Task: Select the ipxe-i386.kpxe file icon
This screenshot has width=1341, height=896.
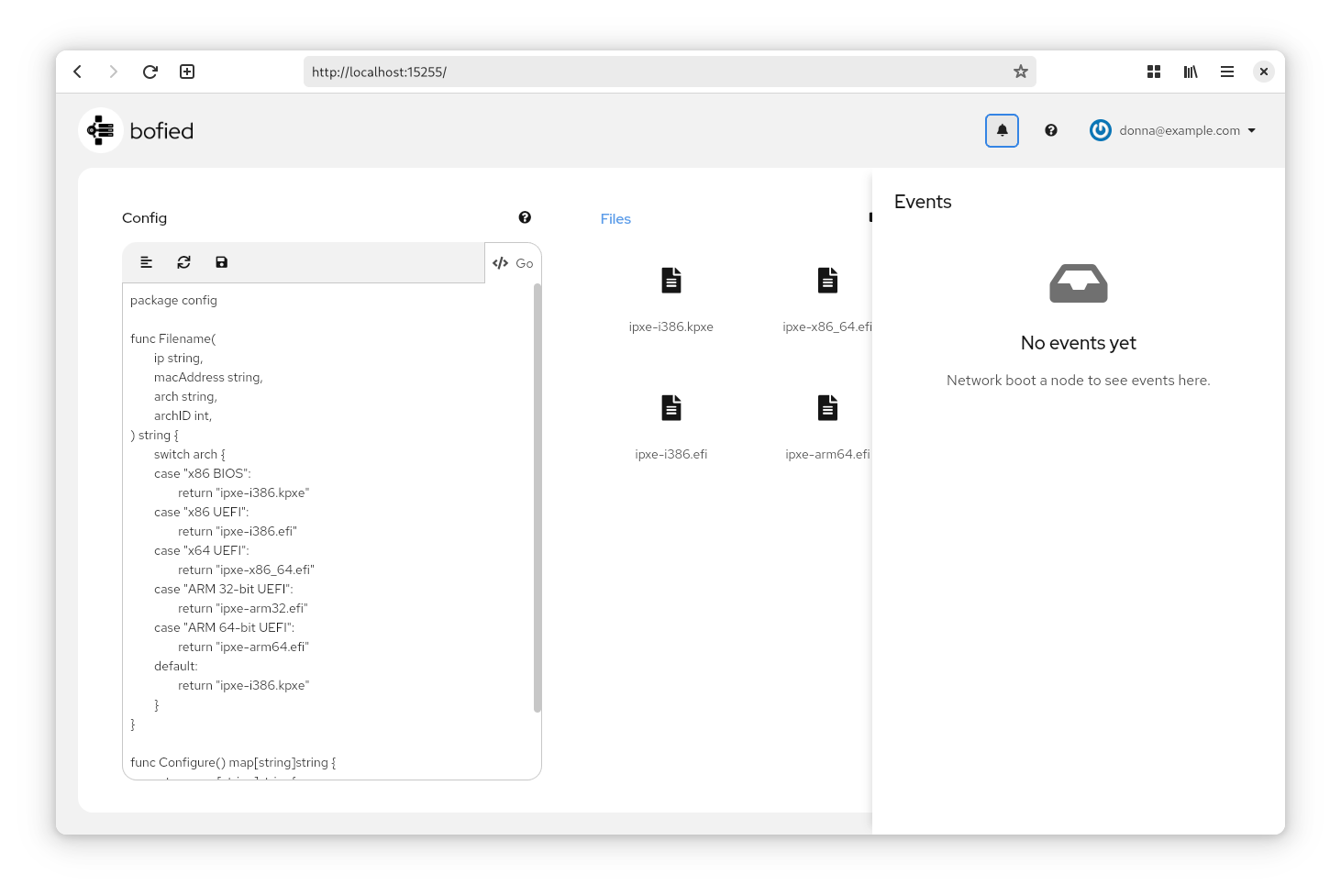Action: [x=671, y=281]
